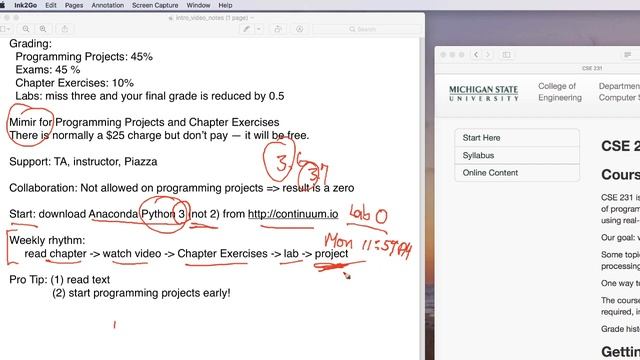Open the Ink2Go application menu
Screen dimensions: 640x360
pyautogui.click(x=25, y=5)
